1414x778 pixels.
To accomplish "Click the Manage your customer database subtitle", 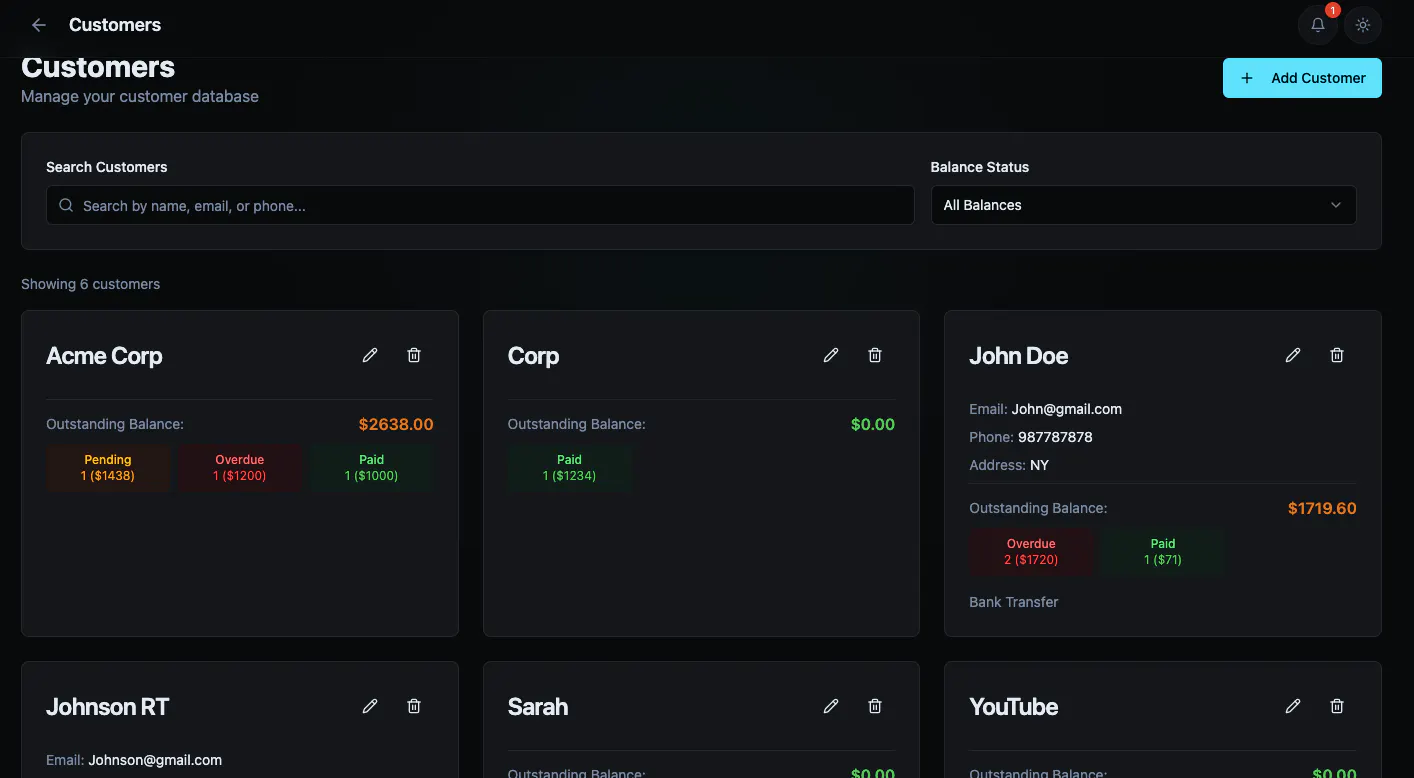I will pyautogui.click(x=140, y=96).
